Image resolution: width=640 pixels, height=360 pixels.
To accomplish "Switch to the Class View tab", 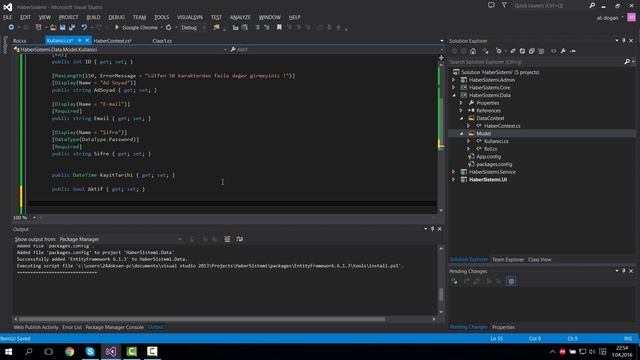I will click(x=540, y=260).
